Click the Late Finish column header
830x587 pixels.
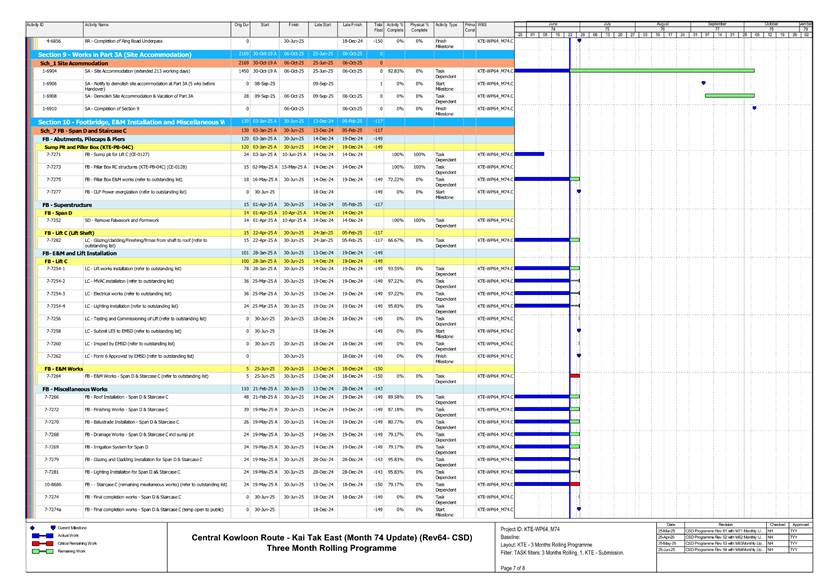[x=352, y=23]
